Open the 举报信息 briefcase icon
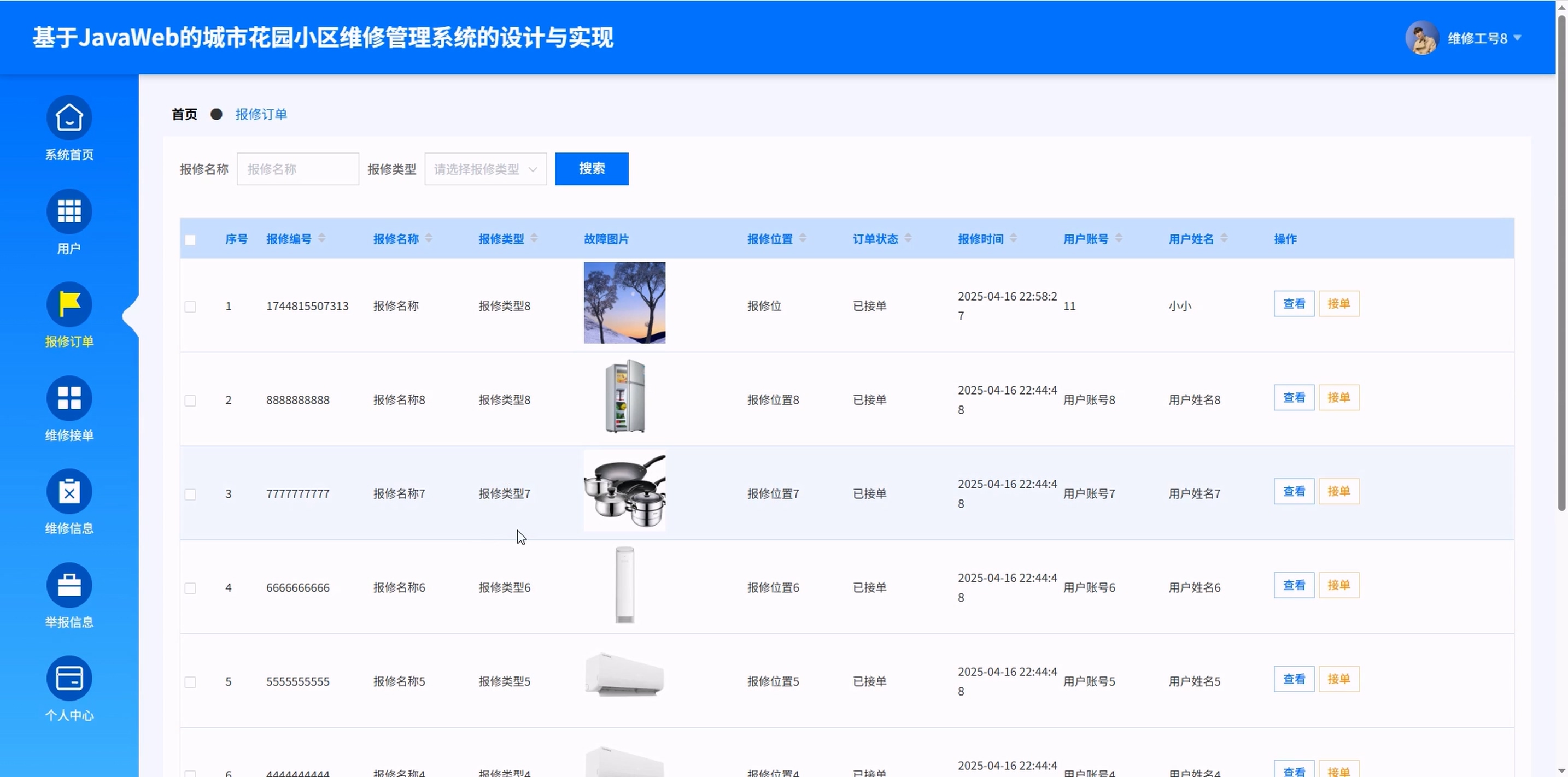Screen dimensions: 1568x777 click(69, 585)
